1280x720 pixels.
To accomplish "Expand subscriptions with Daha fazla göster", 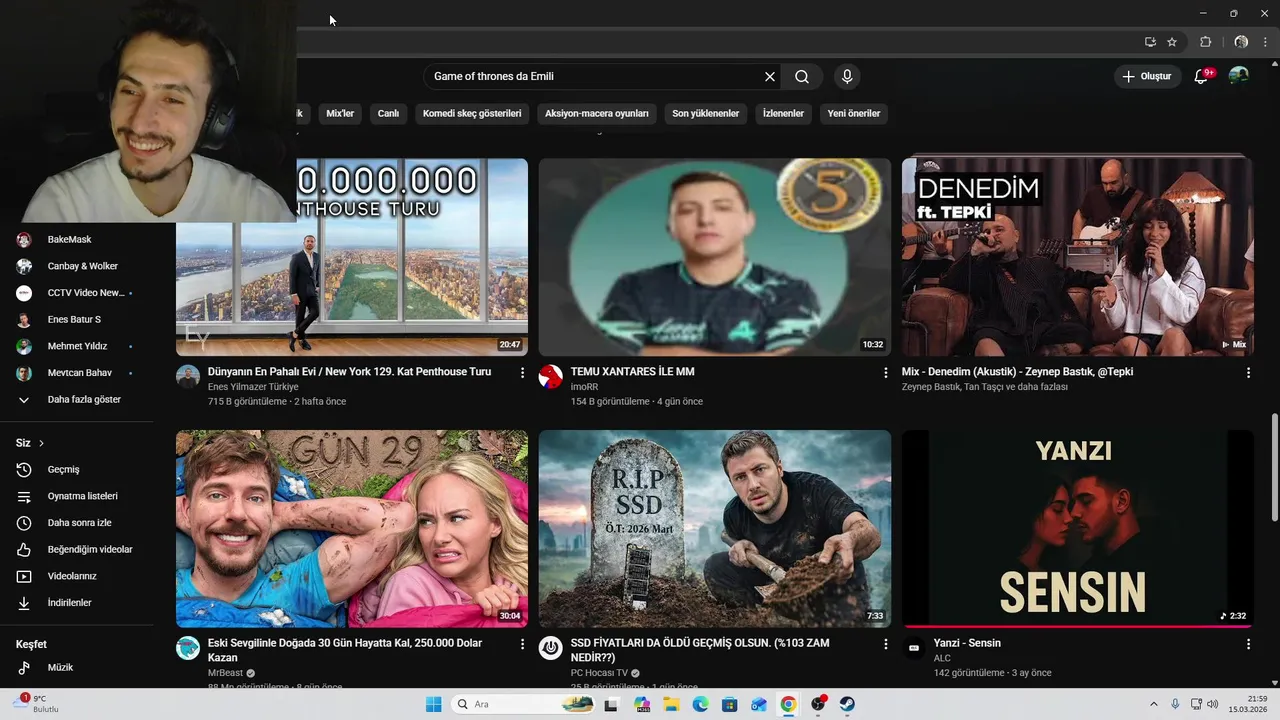I will tap(76, 399).
